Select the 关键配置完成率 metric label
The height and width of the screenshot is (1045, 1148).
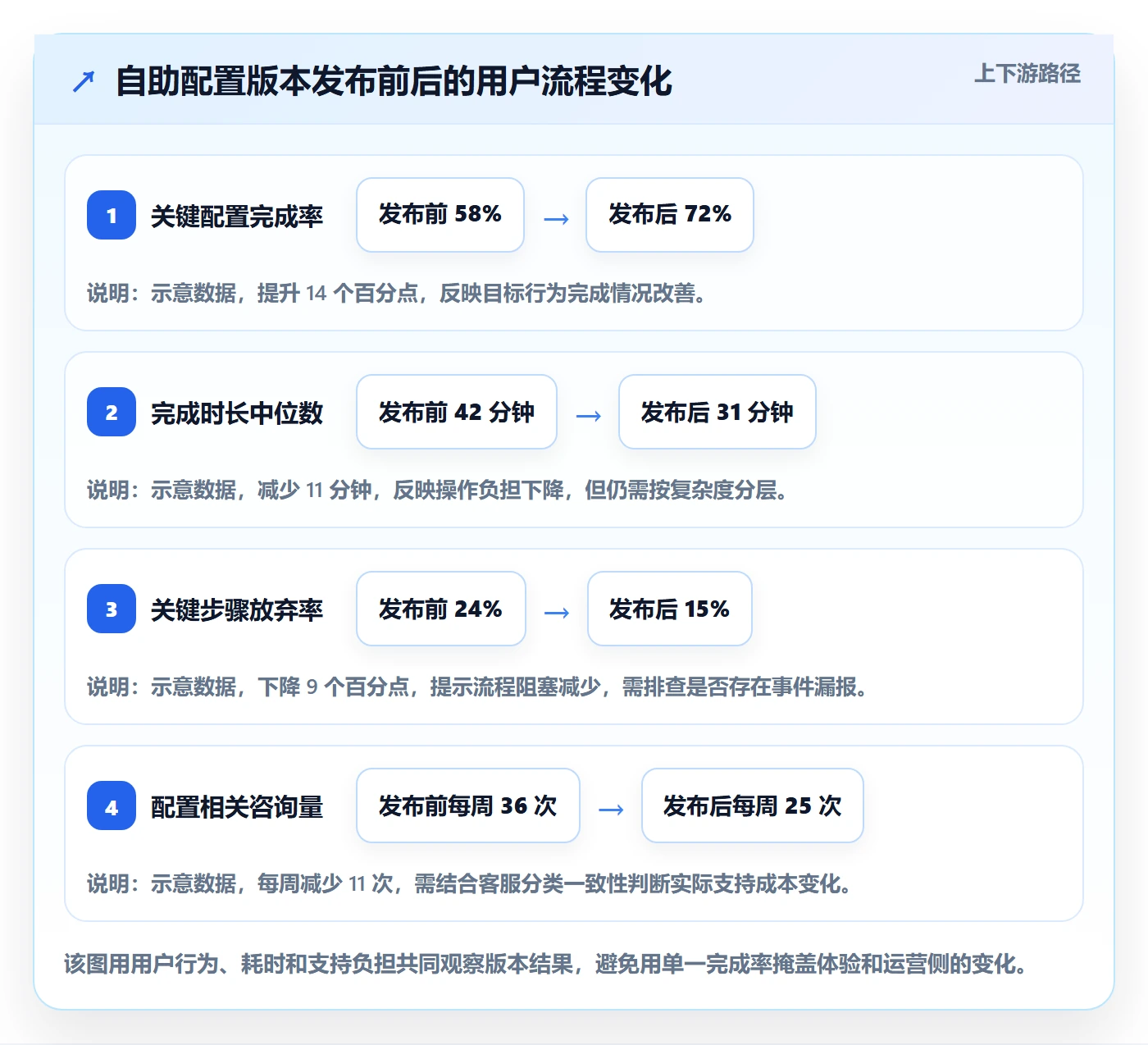237,216
